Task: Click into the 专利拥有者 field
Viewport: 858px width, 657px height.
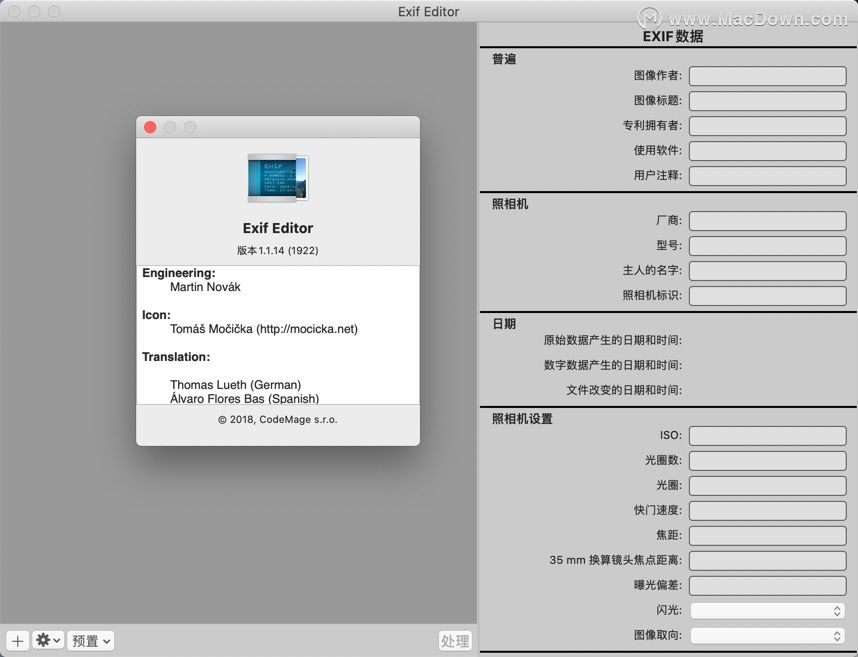Action: pyautogui.click(x=767, y=126)
